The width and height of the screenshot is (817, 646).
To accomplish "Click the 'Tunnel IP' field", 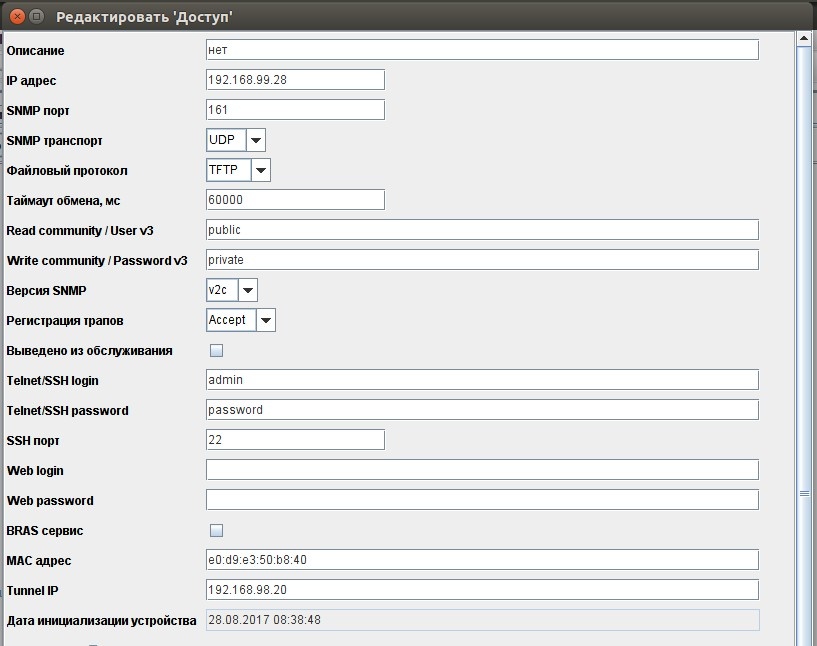I will coord(482,590).
